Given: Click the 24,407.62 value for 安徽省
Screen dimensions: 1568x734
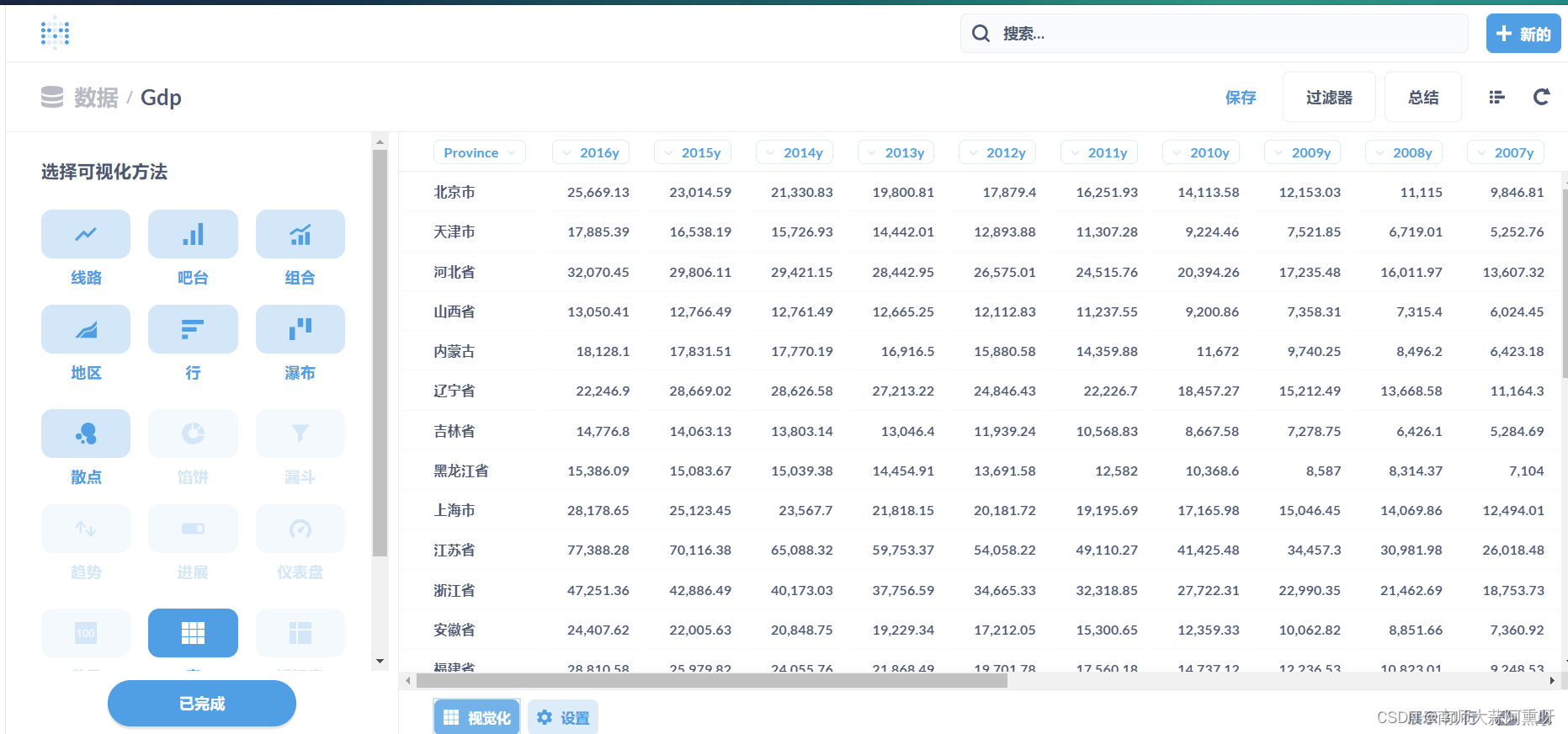Looking at the screenshot, I should tap(598, 630).
